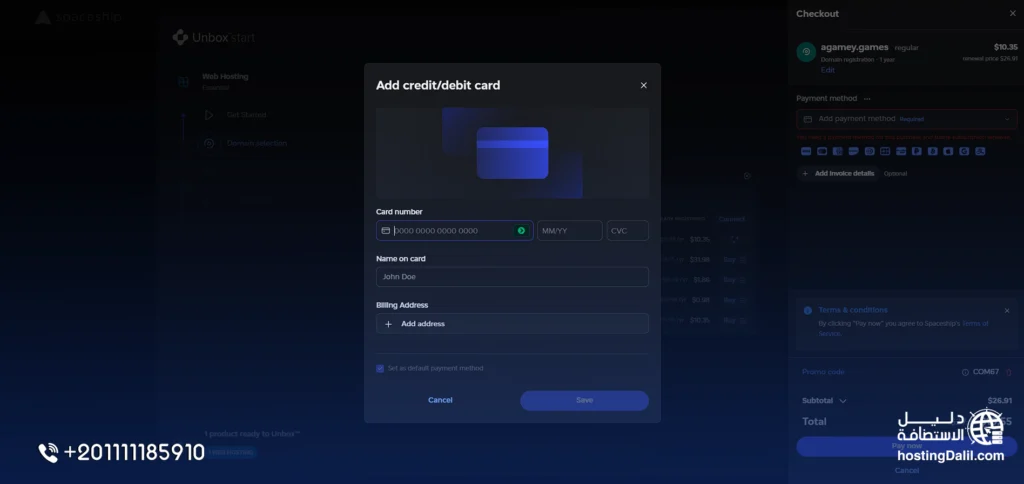Edit the agamey.games domain item
This screenshot has width=1024, height=484.
coord(827,70)
